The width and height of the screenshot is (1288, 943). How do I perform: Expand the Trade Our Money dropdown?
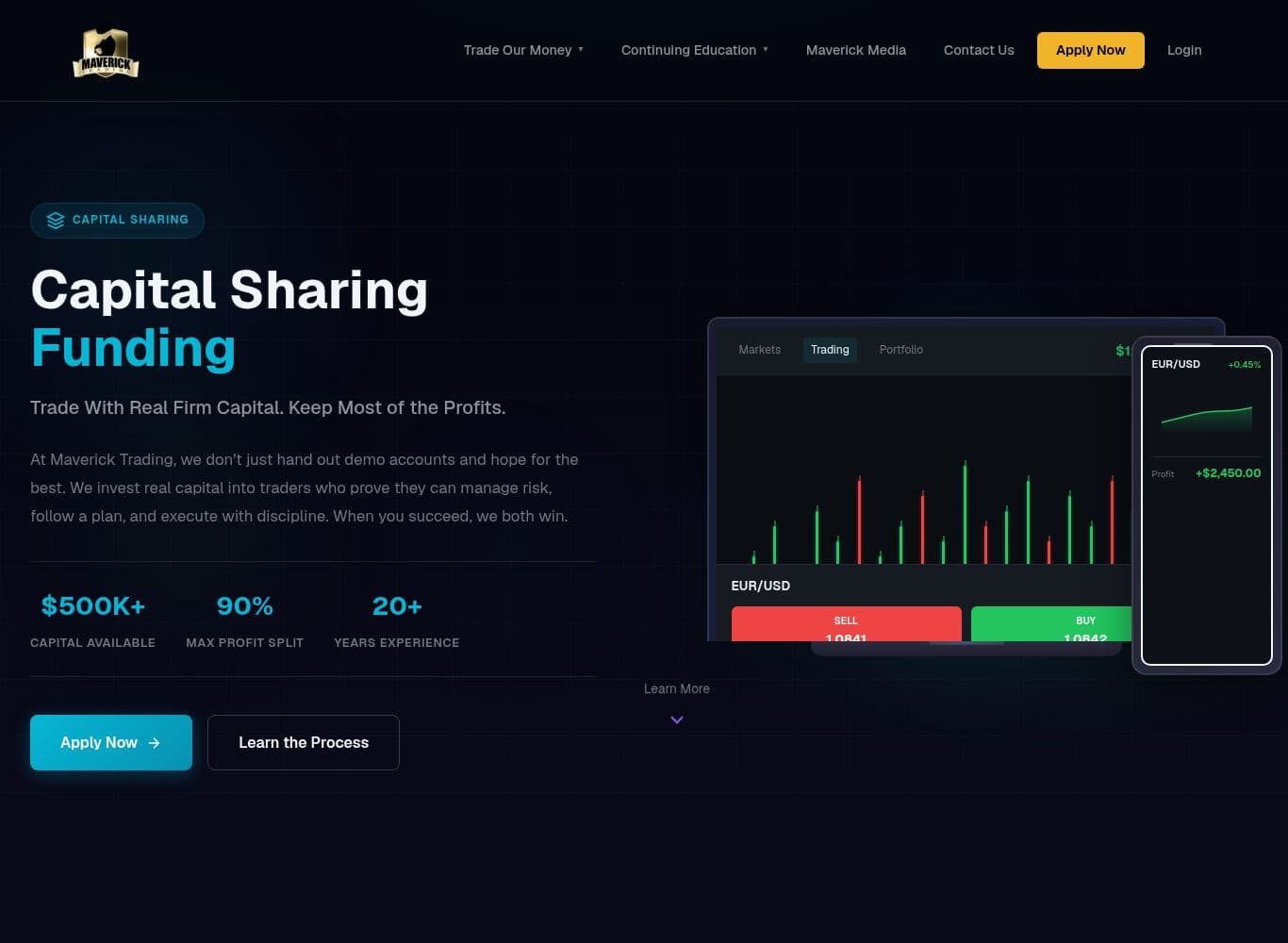pyautogui.click(x=523, y=50)
